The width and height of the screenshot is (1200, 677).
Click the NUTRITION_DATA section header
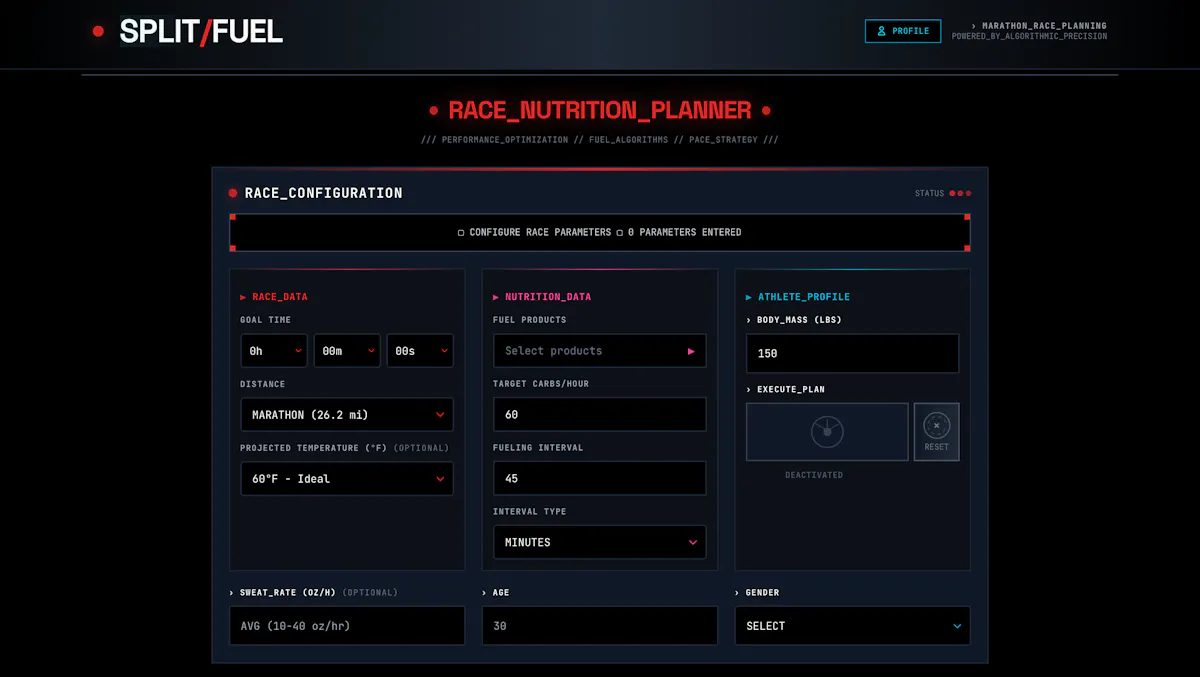(x=548, y=297)
